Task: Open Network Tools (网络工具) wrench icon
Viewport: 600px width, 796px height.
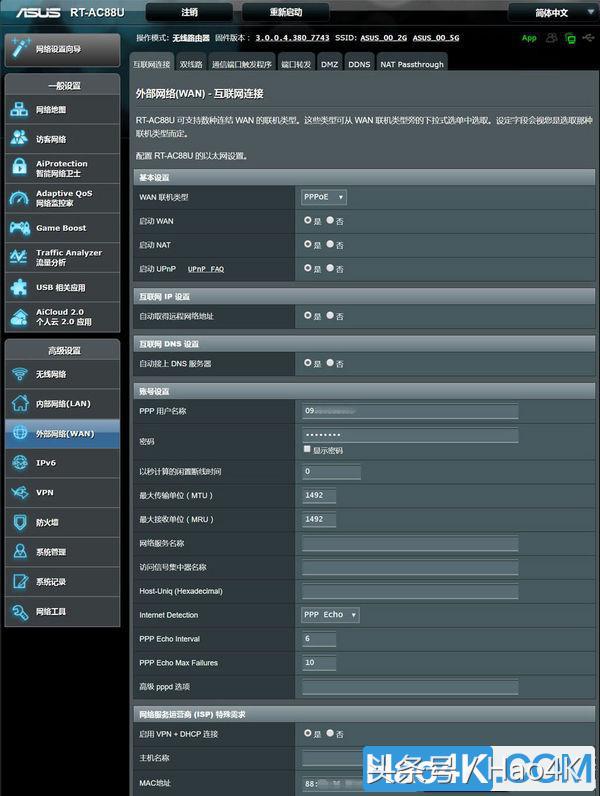Action: coord(19,611)
